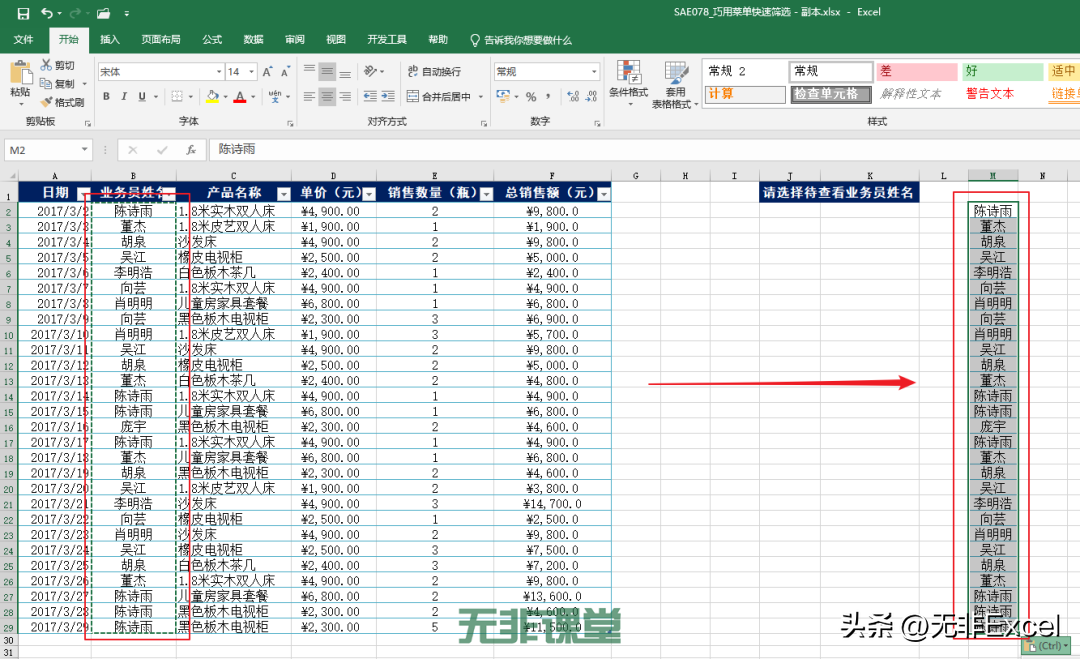1080x659 pixels.
Task: Open the font name 宋体 dropdown
Action: pyautogui.click(x=219, y=72)
